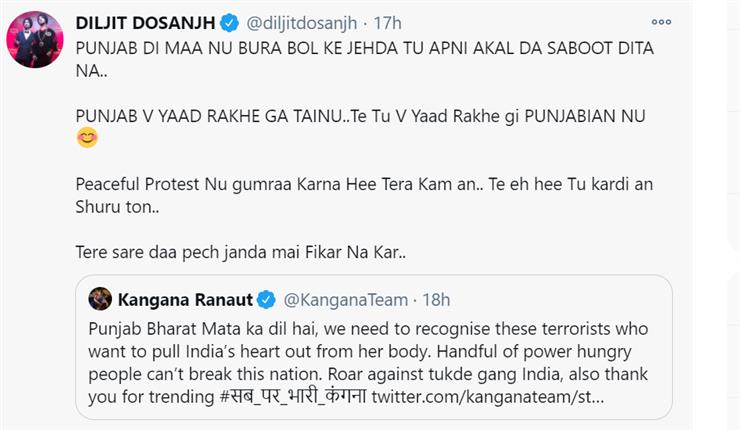Click the line 'Tere sare daa pech janda'
Image resolution: width=740 pixels, height=430 pixels.
point(241,252)
